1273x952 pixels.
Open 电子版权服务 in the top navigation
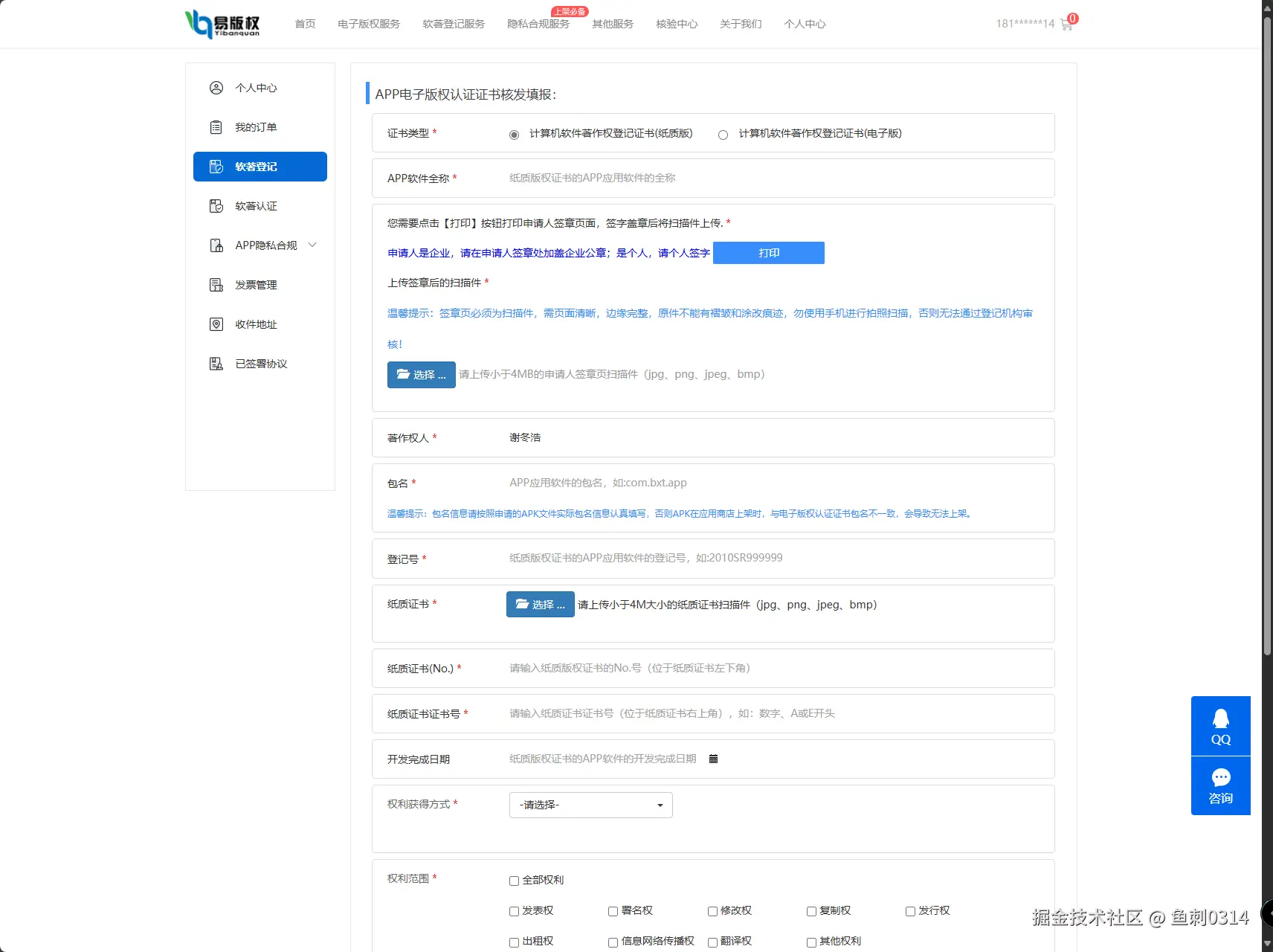pos(369,24)
